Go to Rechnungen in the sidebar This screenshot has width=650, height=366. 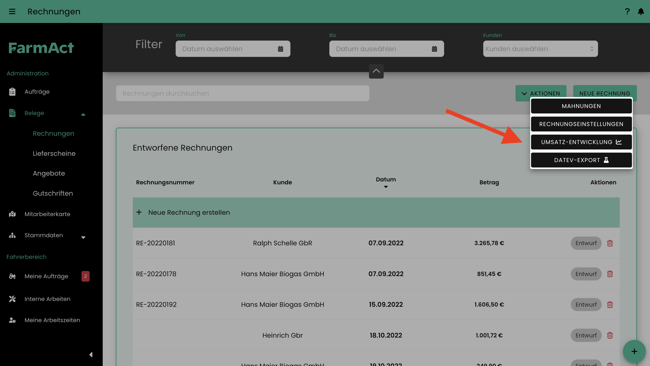pos(53,133)
